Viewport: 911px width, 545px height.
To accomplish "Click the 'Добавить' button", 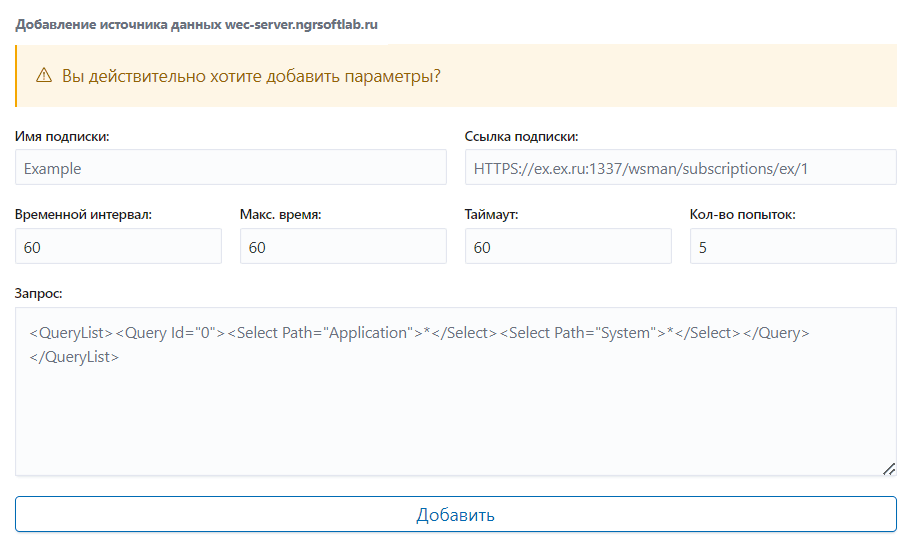I will [x=456, y=514].
